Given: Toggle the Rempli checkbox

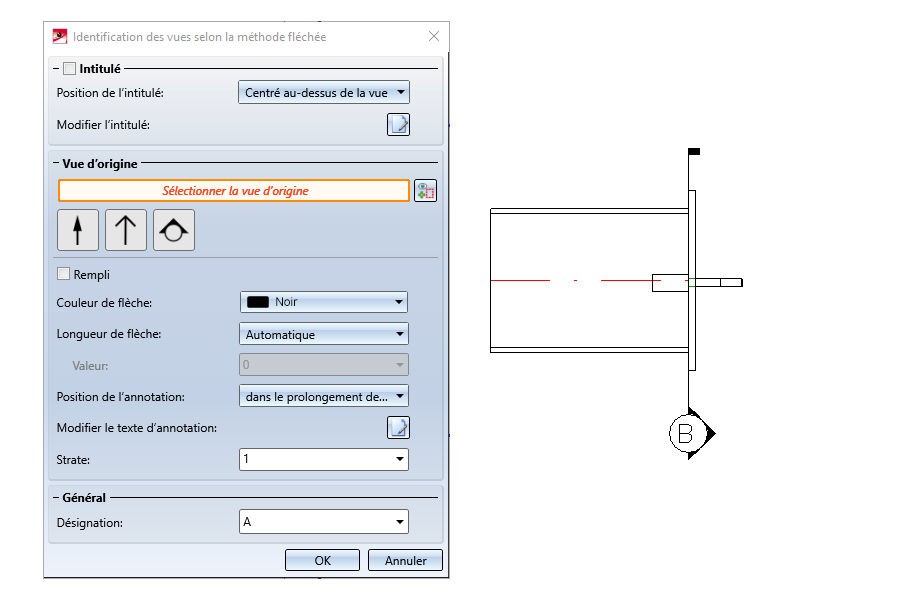Looking at the screenshot, I should coord(65,274).
